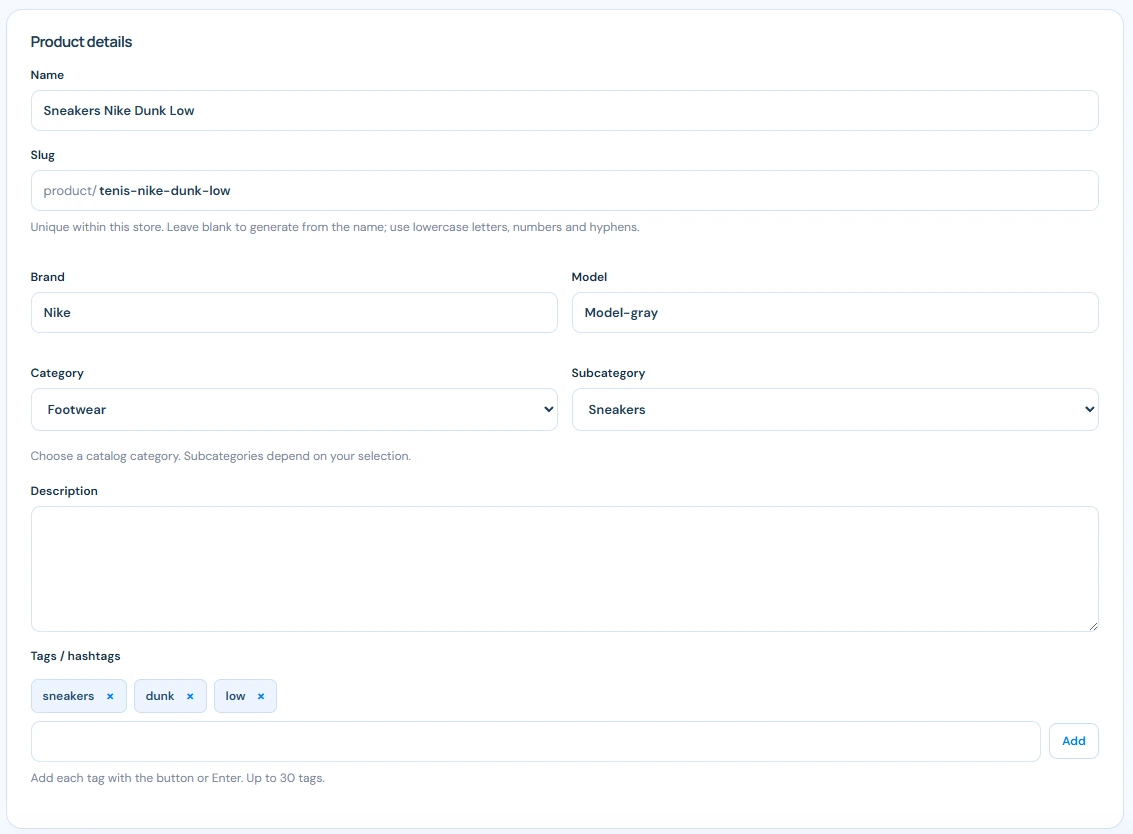The height and width of the screenshot is (834, 1133).
Task: Focus the new tag input field
Action: [x=535, y=741]
